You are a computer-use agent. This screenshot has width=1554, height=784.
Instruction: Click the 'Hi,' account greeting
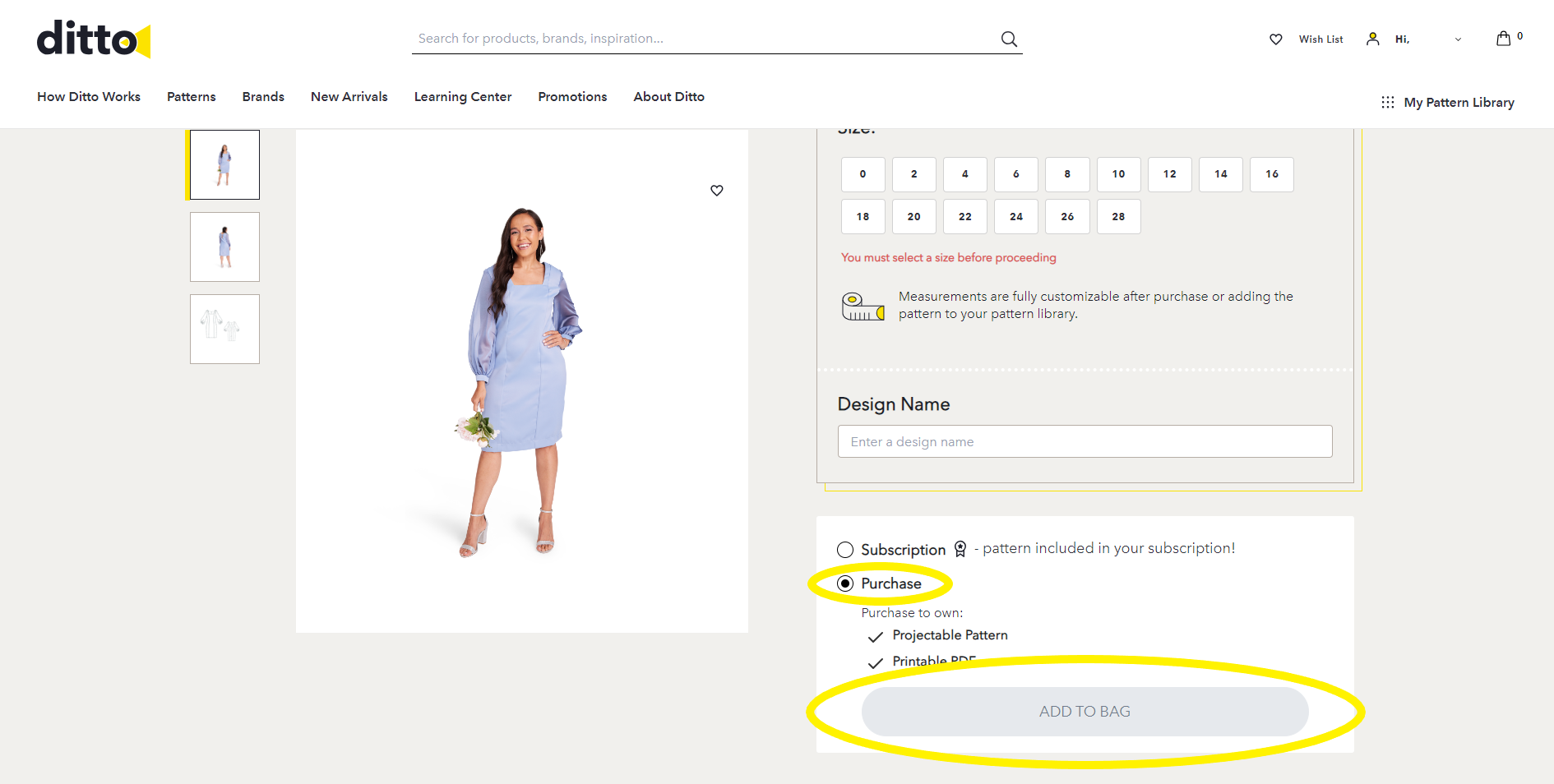(x=1403, y=39)
